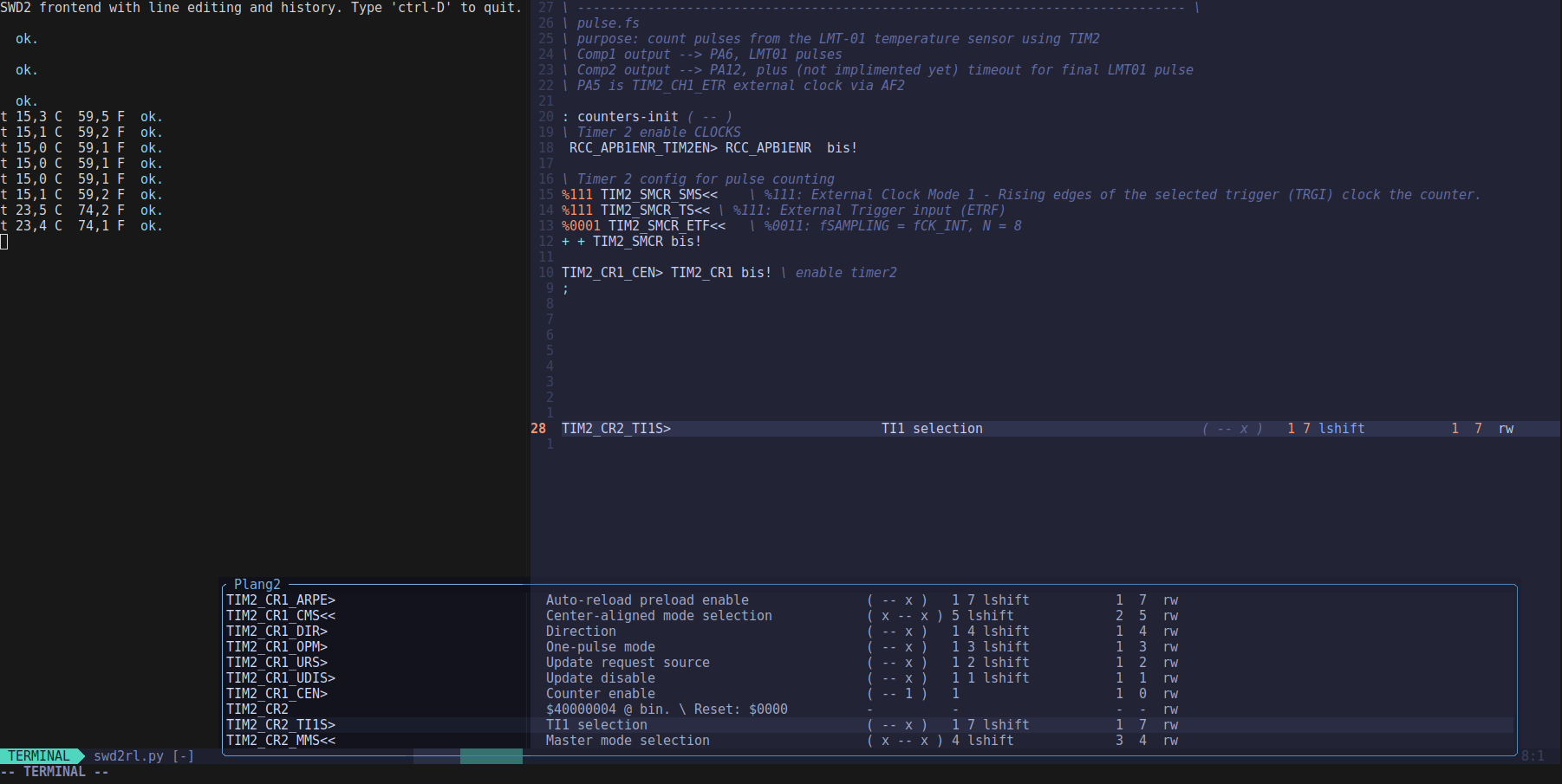Select the TIM2_CR1_OPM> One-pulse mode entry
The width and height of the screenshot is (1562, 784).
coord(277,647)
